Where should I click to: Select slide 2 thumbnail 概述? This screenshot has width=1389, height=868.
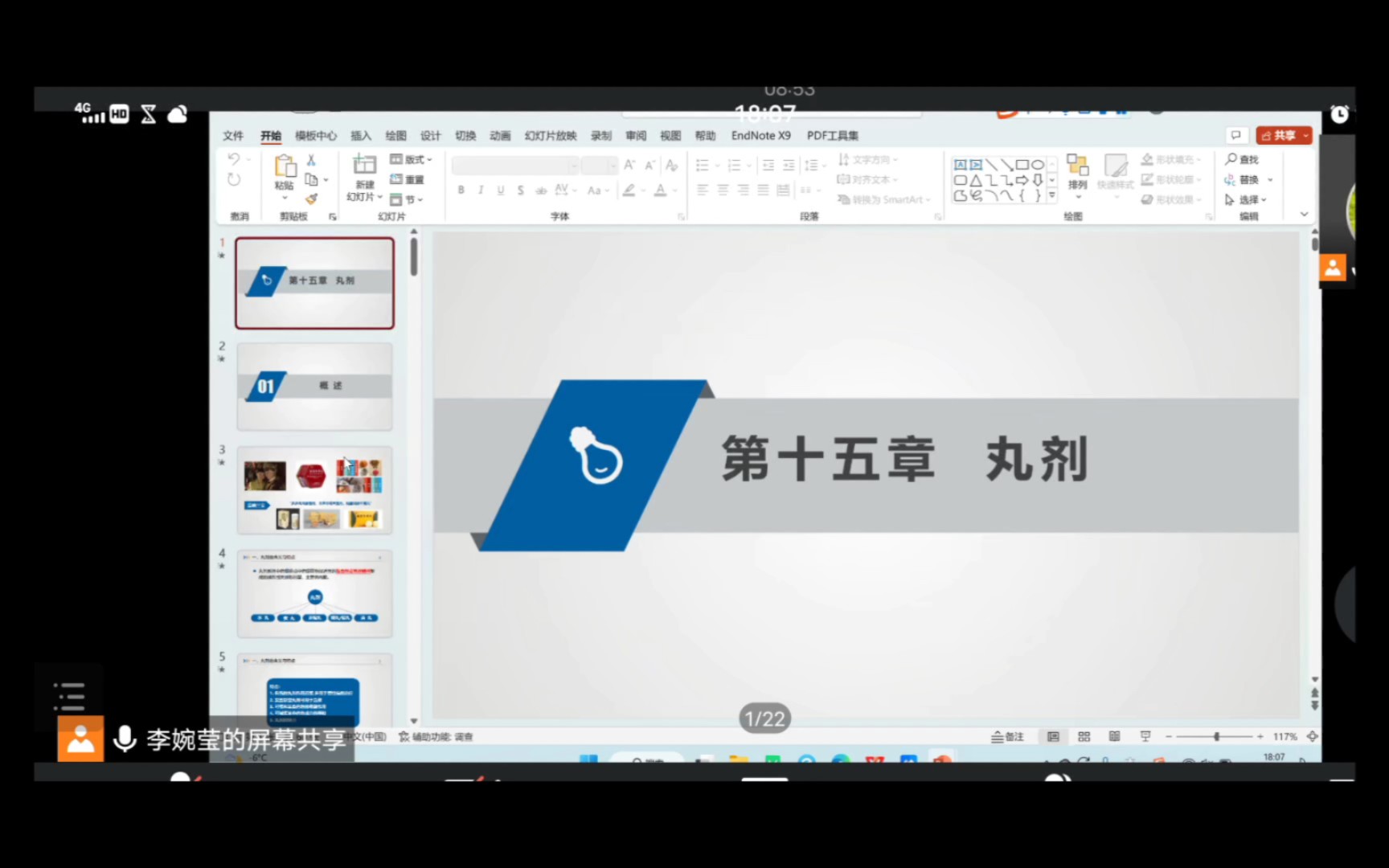[314, 387]
